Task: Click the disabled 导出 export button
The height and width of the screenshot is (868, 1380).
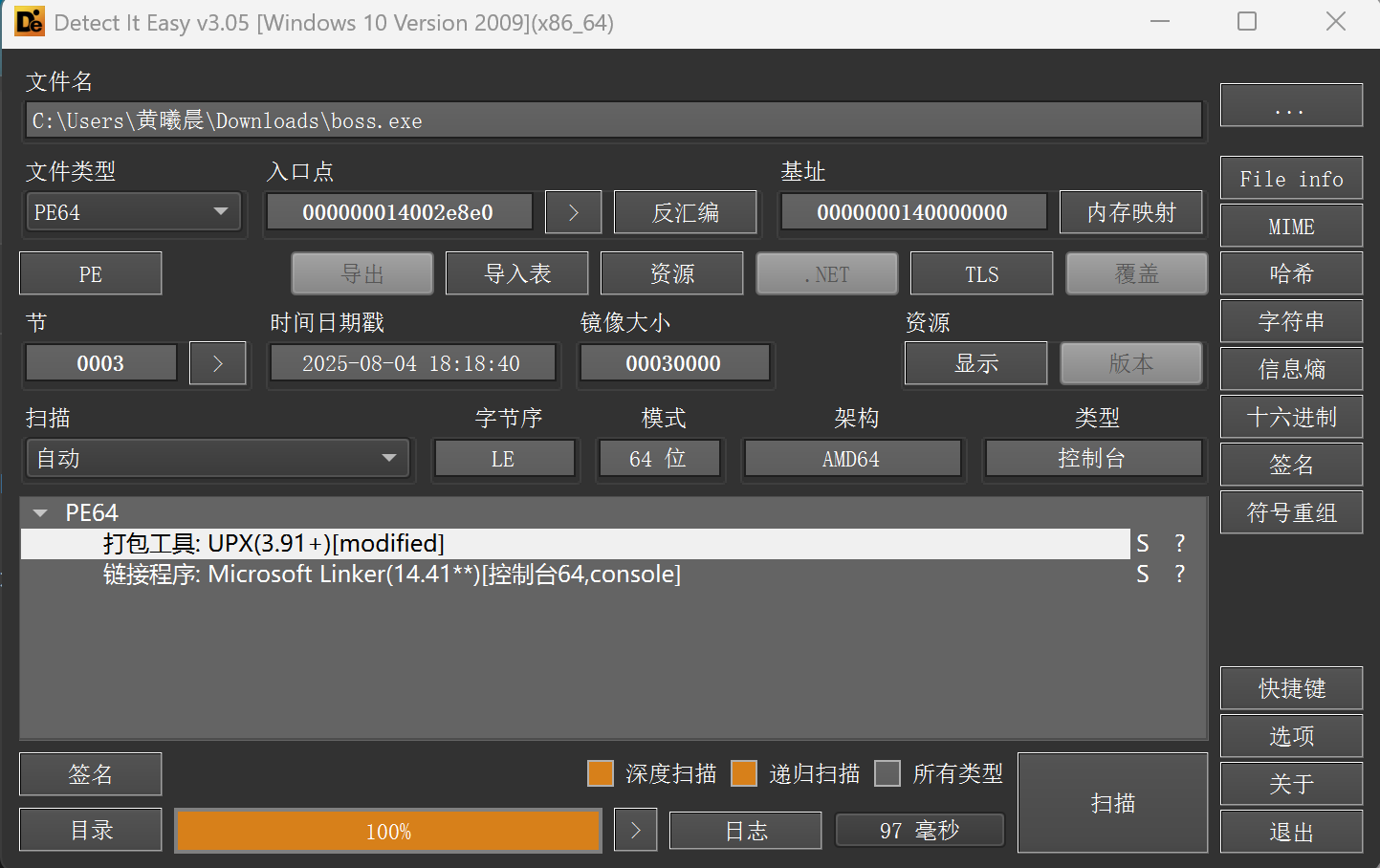Action: [x=362, y=273]
